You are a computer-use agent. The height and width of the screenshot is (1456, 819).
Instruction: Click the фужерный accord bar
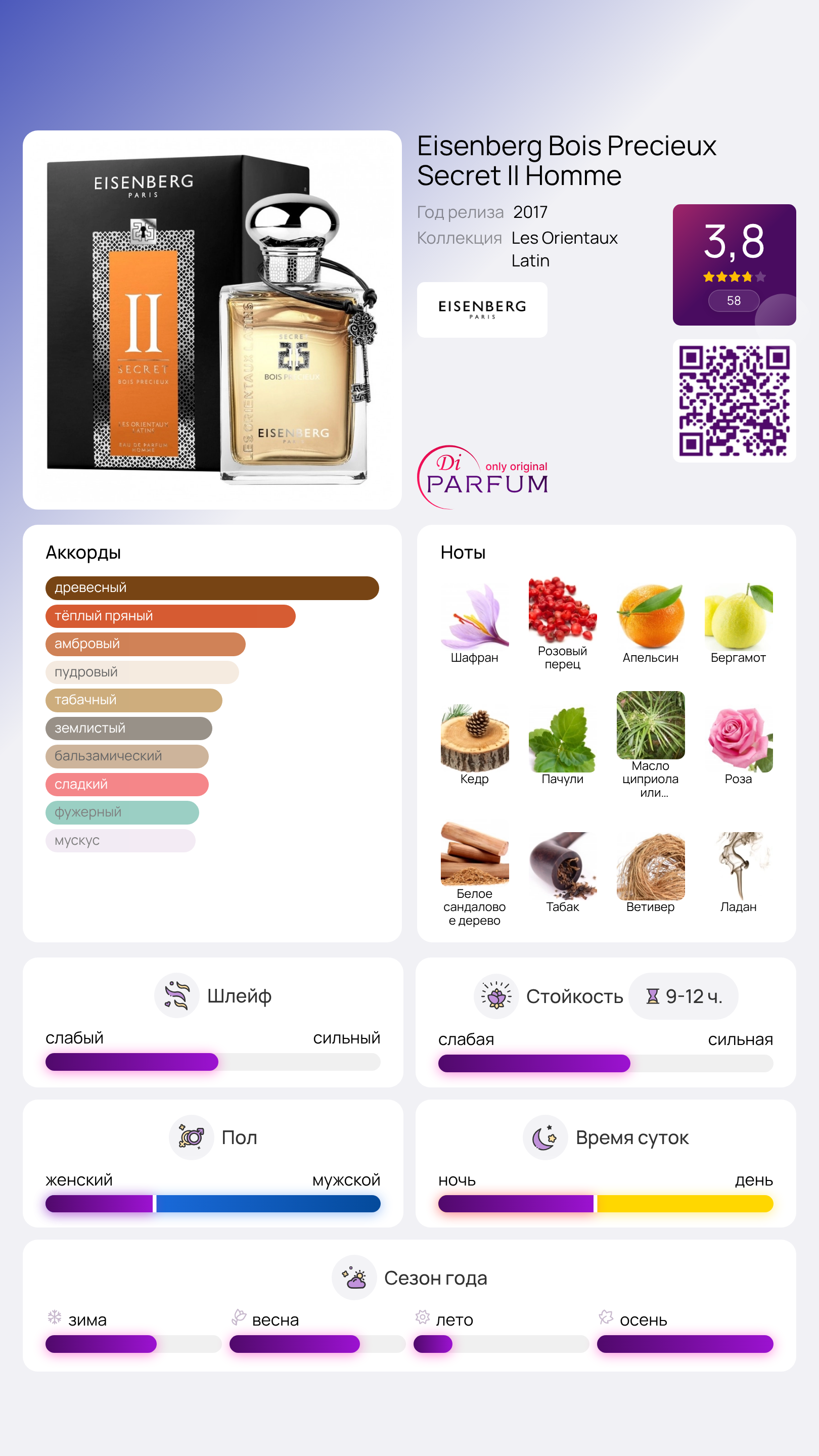point(122,812)
